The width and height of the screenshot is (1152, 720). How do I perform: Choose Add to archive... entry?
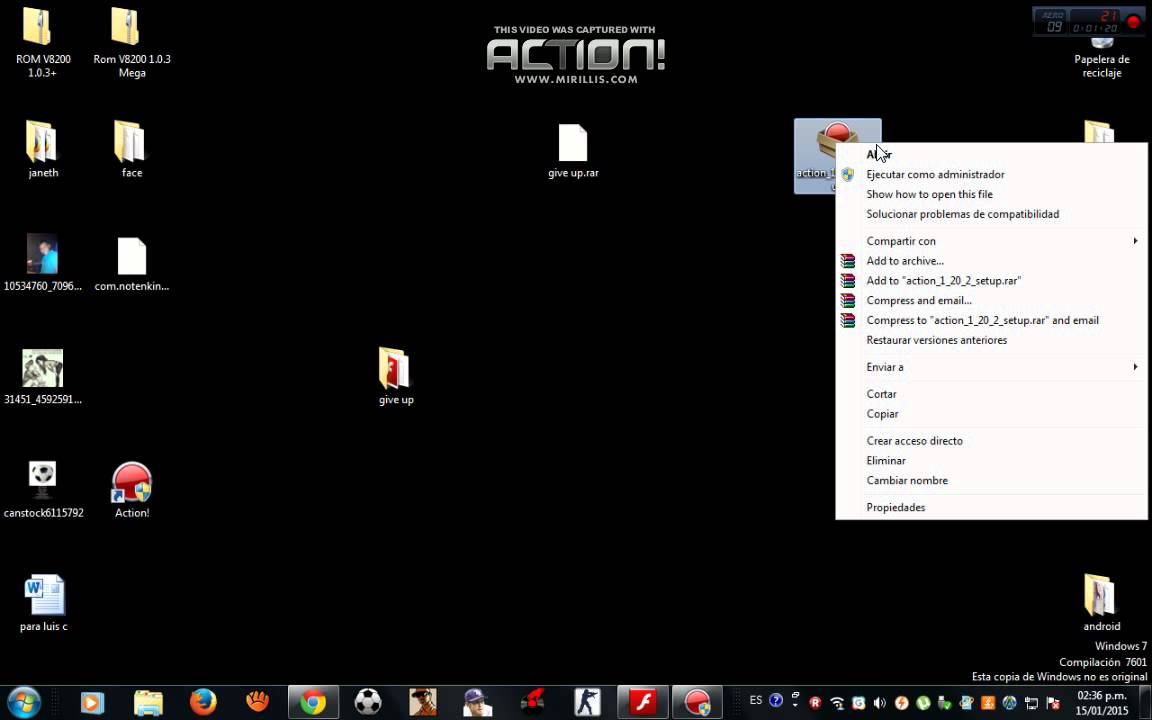991,260
